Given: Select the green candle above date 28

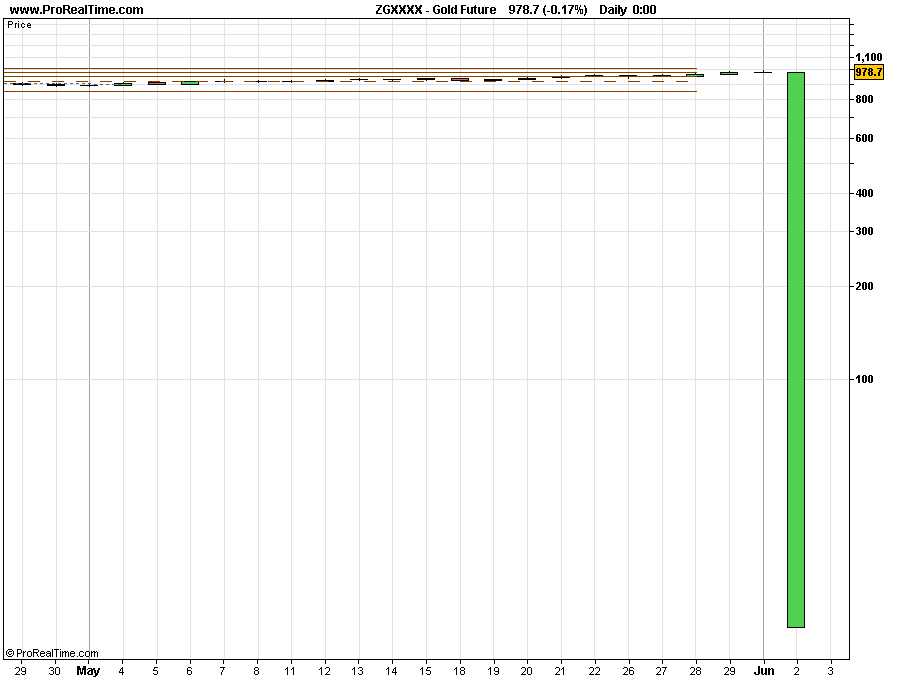Looking at the screenshot, I should click(695, 75).
